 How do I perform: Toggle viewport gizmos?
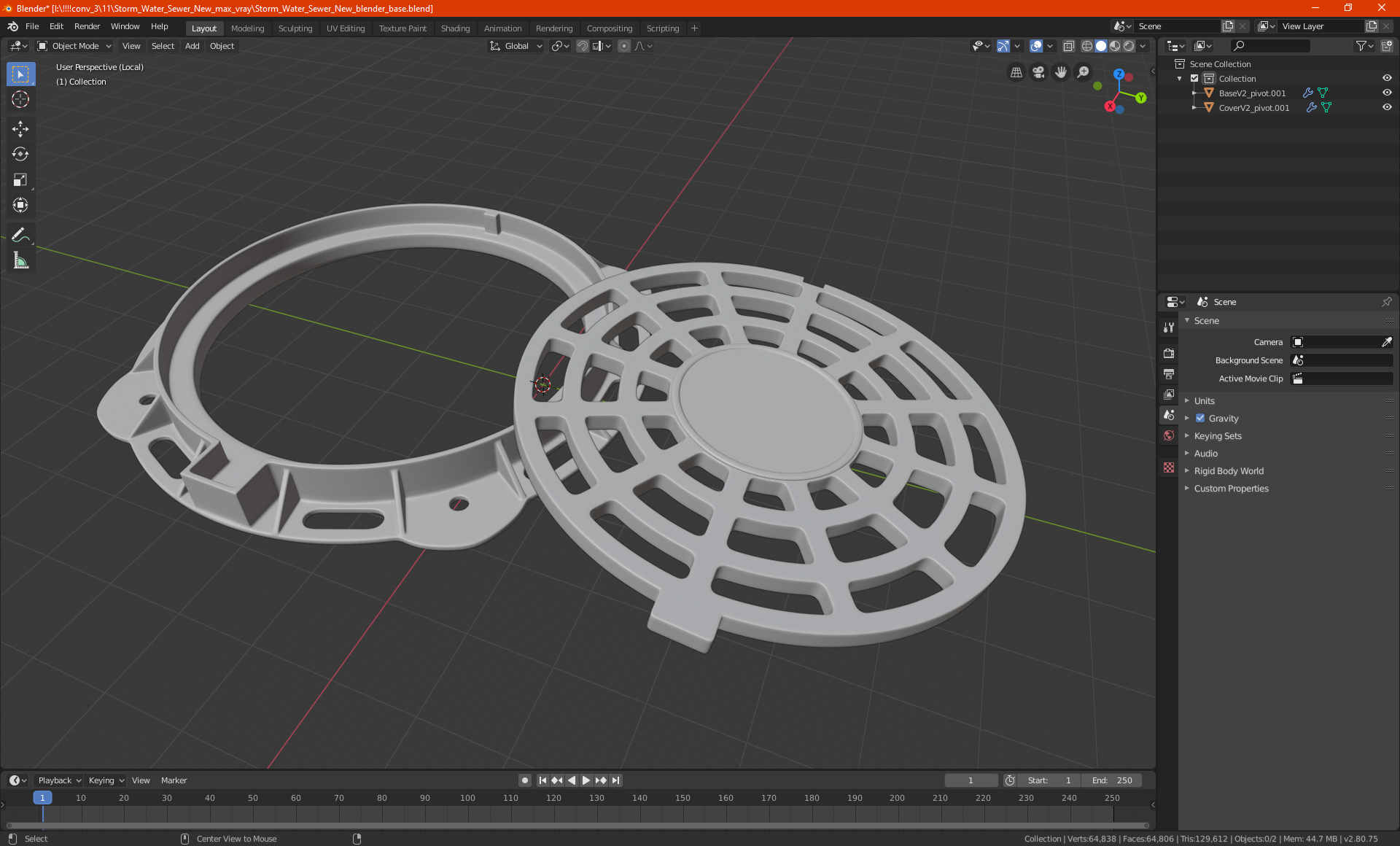click(1003, 46)
